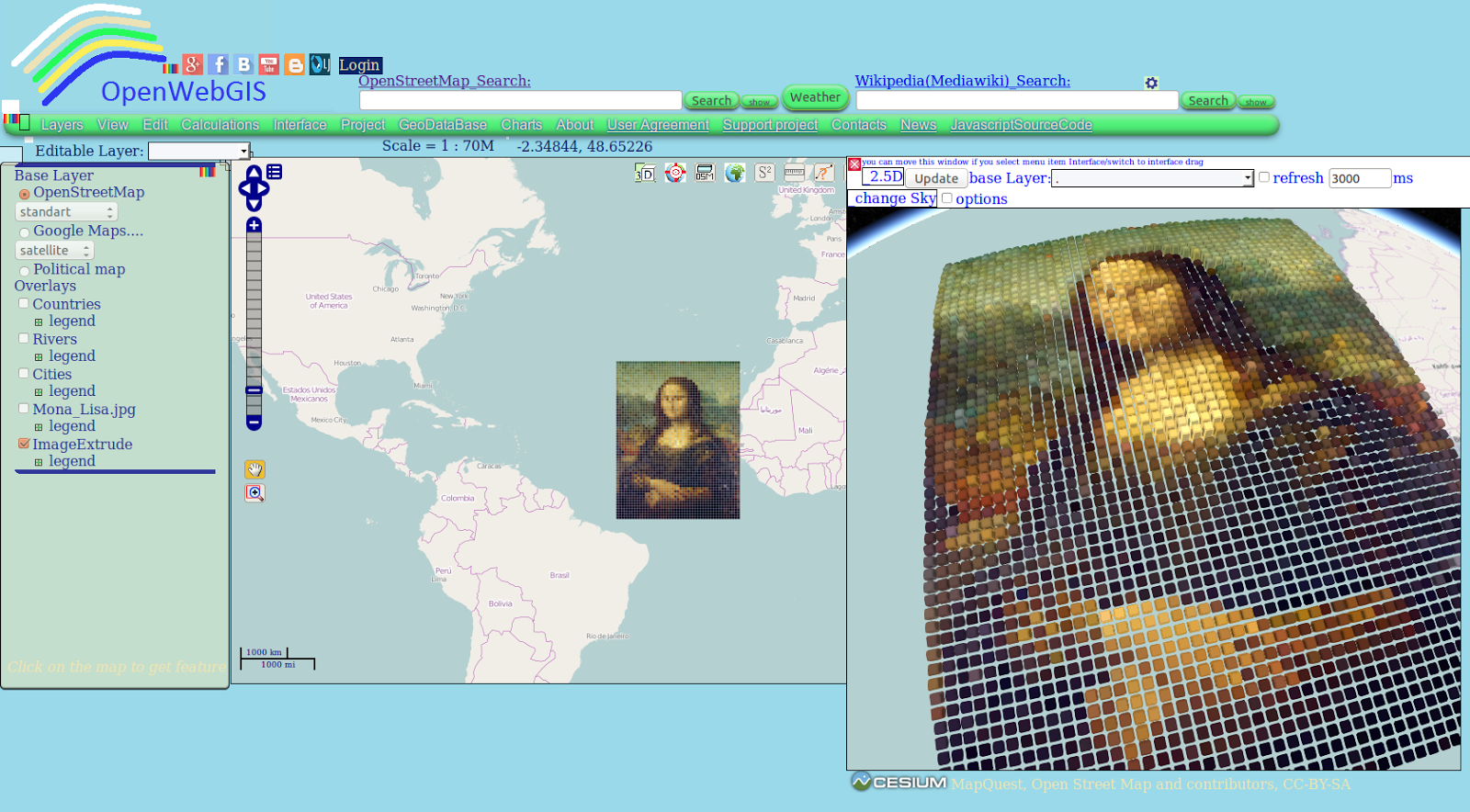1470x812 pixels.
Task: Open the VK 'B' social icon
Action: [x=243, y=64]
